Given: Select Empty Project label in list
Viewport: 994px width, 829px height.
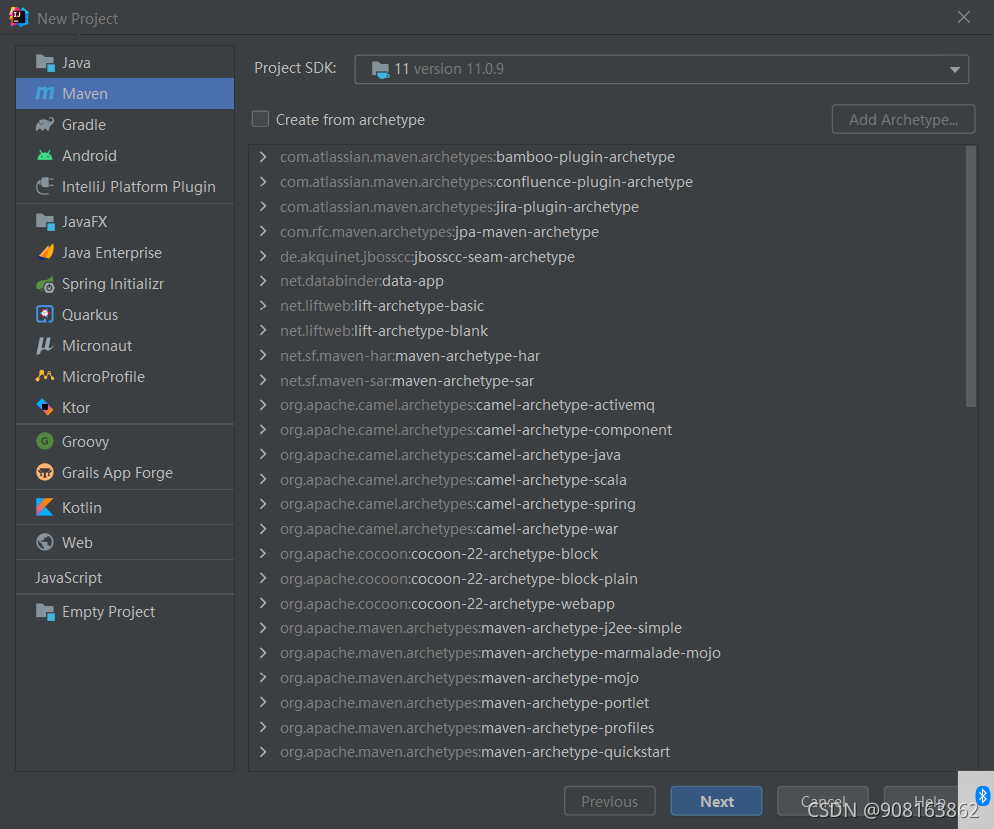Looking at the screenshot, I should pyautogui.click(x=108, y=612).
